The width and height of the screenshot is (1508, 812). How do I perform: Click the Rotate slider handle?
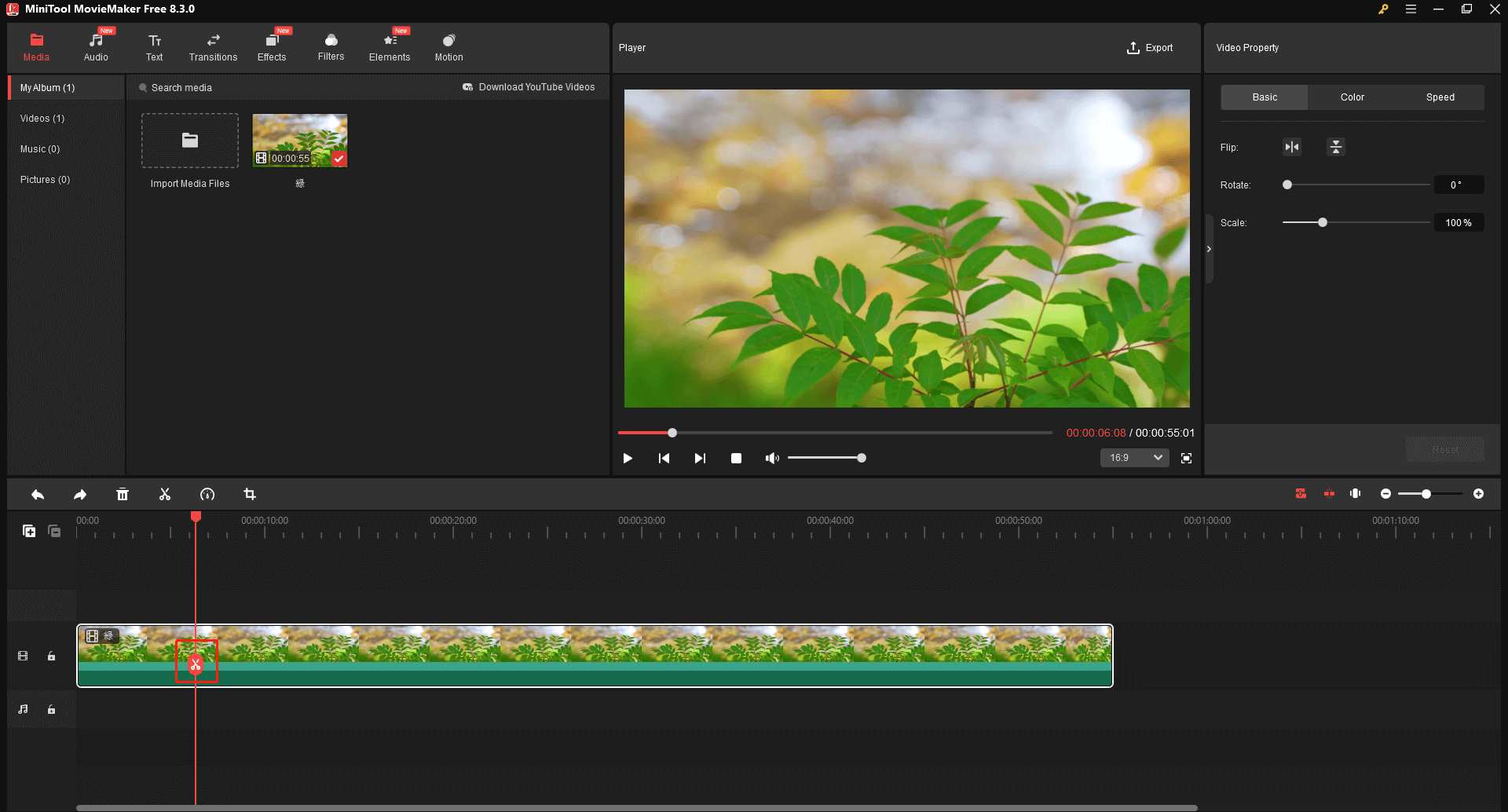pyautogui.click(x=1287, y=185)
